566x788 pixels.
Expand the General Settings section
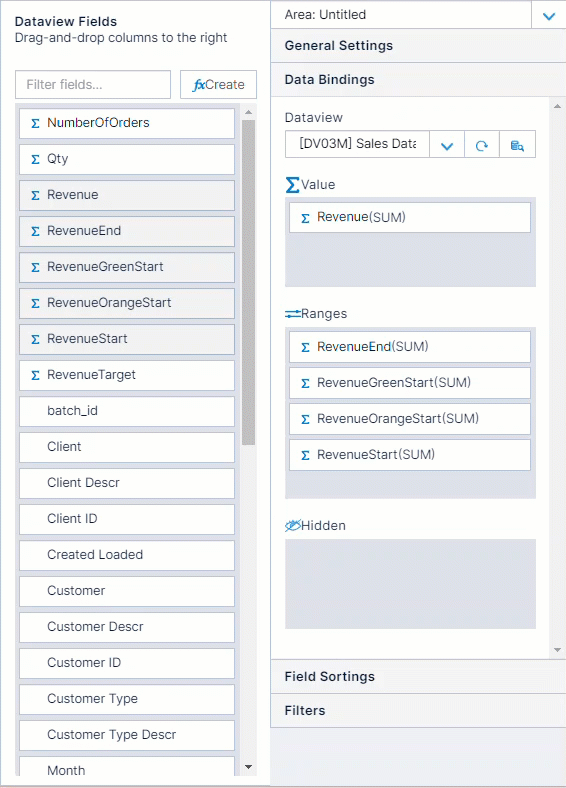click(418, 46)
